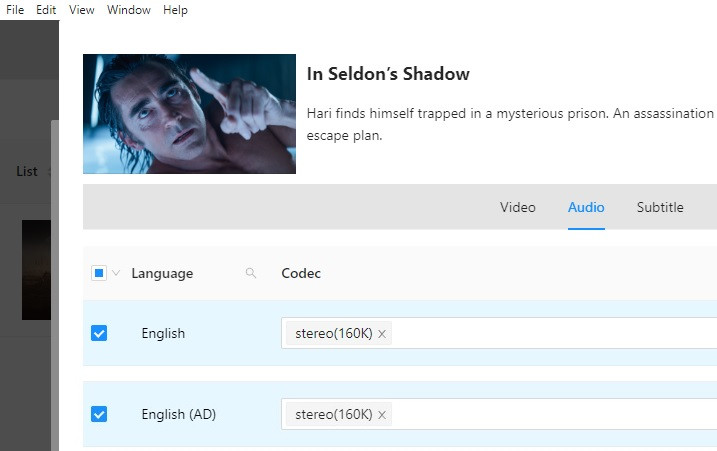Expand selection chevron beside header checkbox
The image size is (717, 451).
(x=115, y=273)
